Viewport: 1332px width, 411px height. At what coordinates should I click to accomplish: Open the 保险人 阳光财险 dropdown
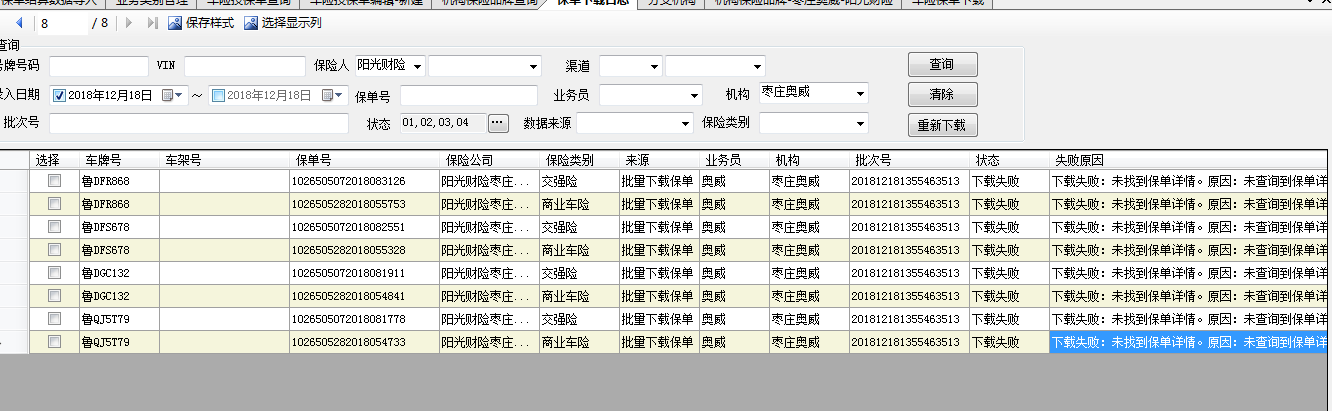click(416, 66)
